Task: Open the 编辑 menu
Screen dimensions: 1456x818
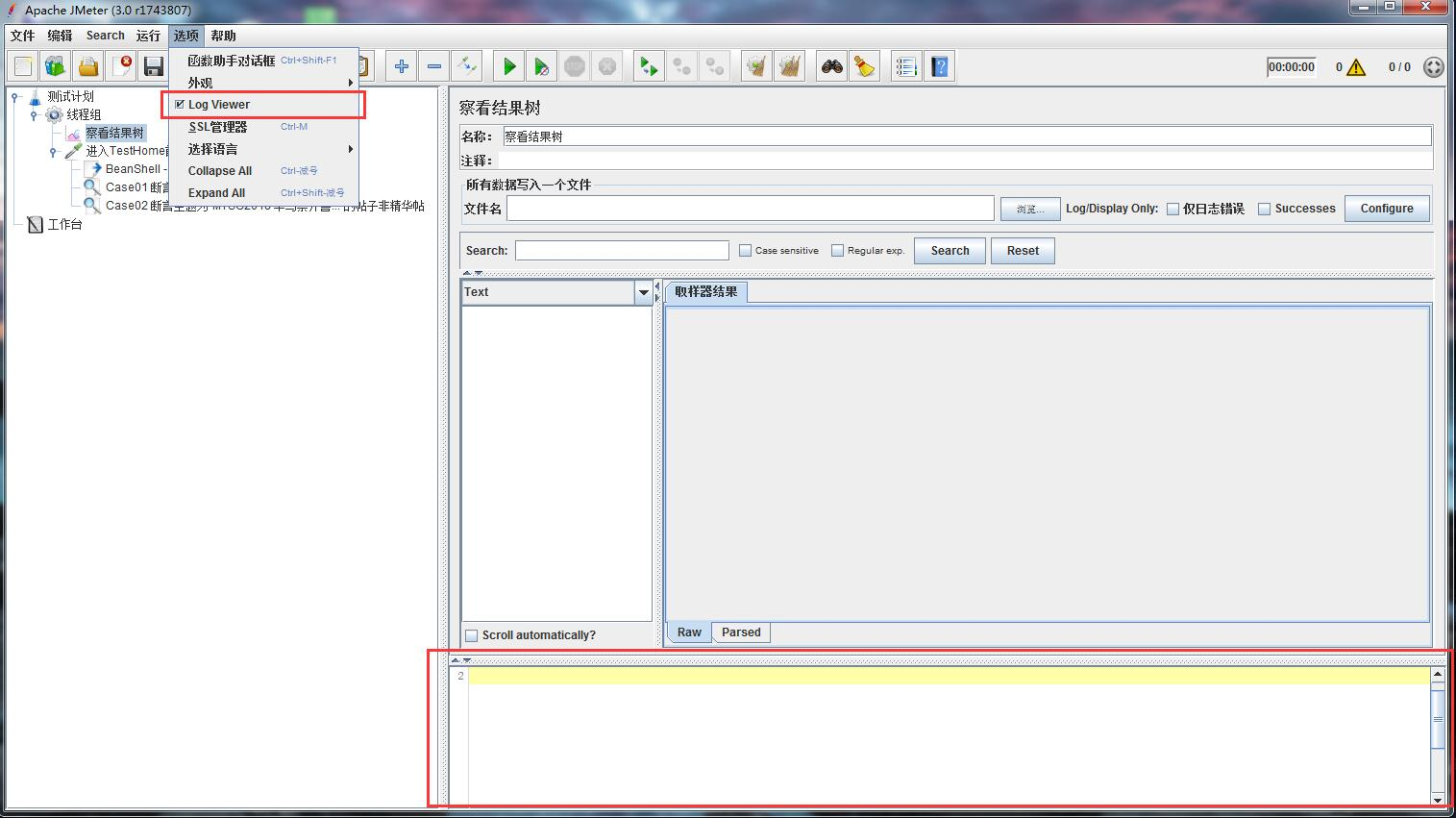Action: 60,36
